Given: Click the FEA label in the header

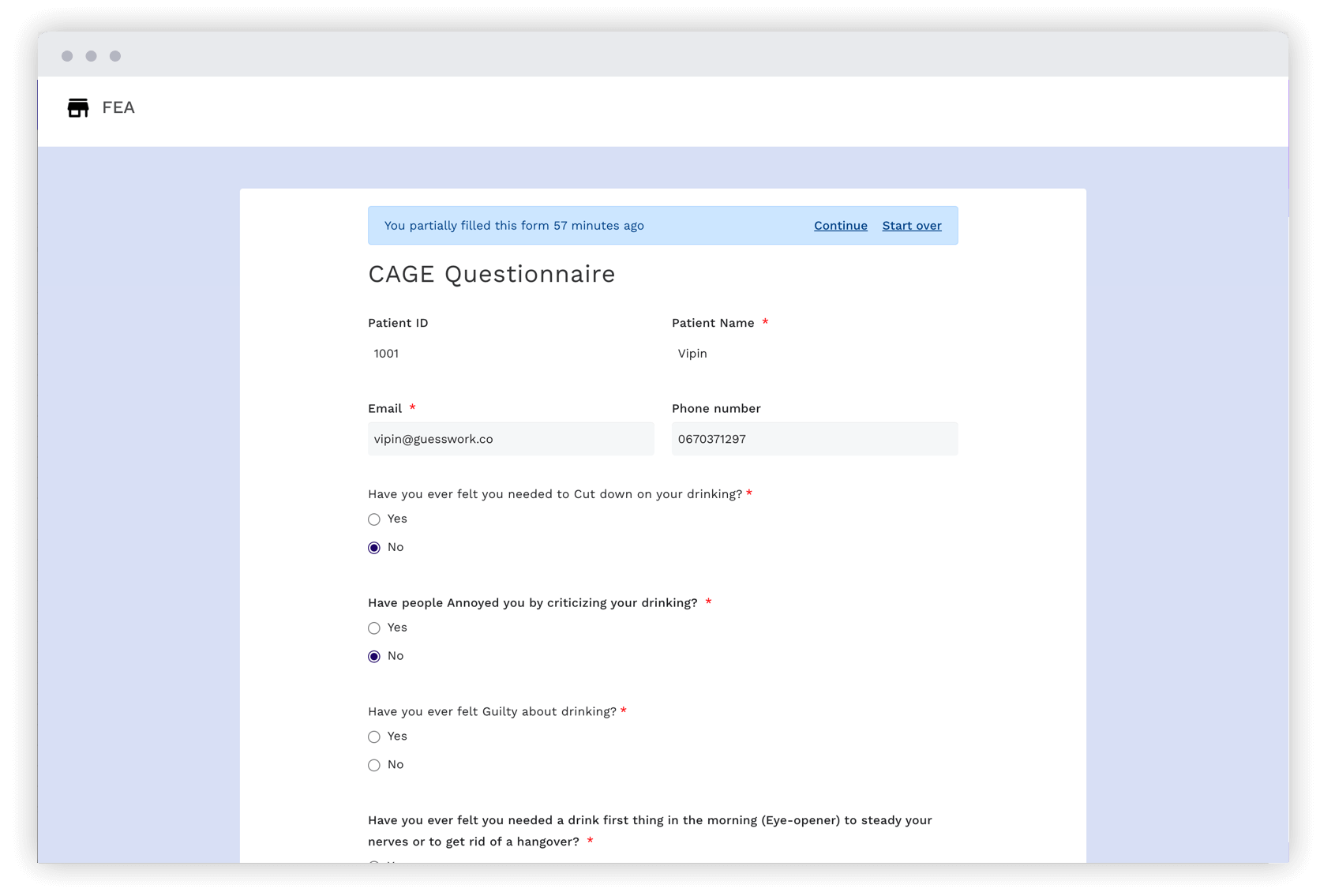Looking at the screenshot, I should pos(118,107).
